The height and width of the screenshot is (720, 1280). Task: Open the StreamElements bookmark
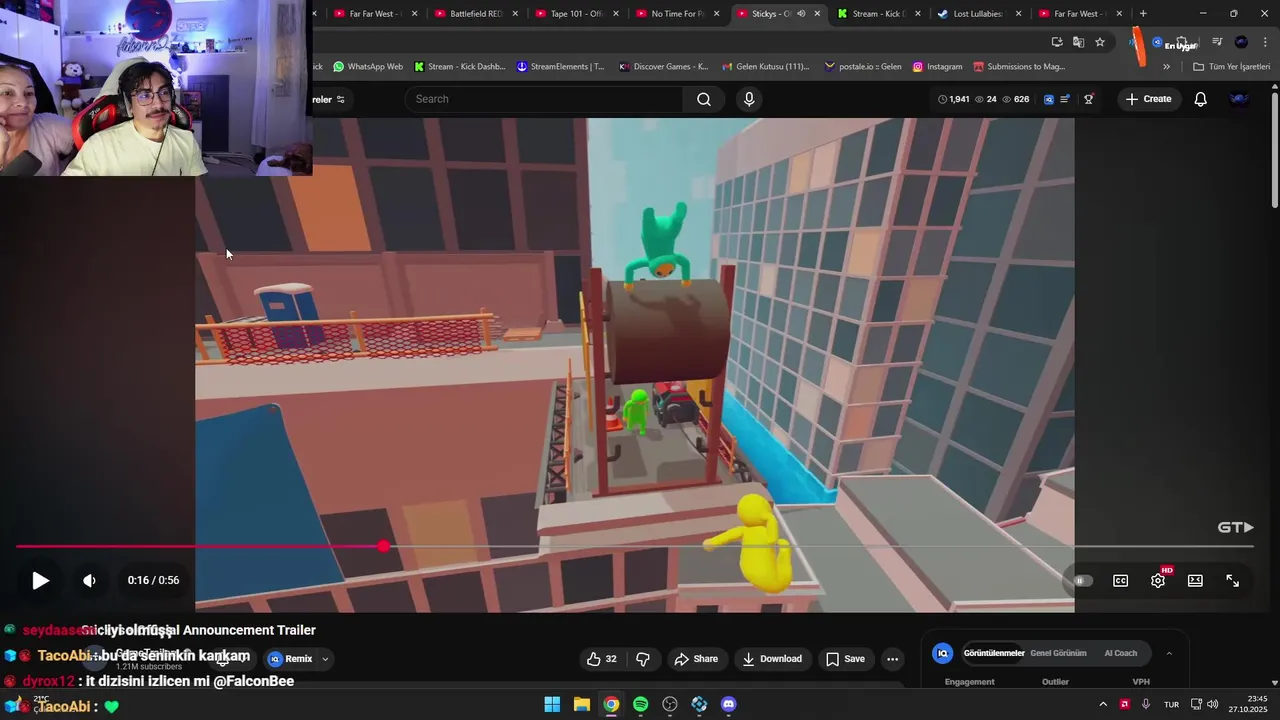(x=560, y=67)
